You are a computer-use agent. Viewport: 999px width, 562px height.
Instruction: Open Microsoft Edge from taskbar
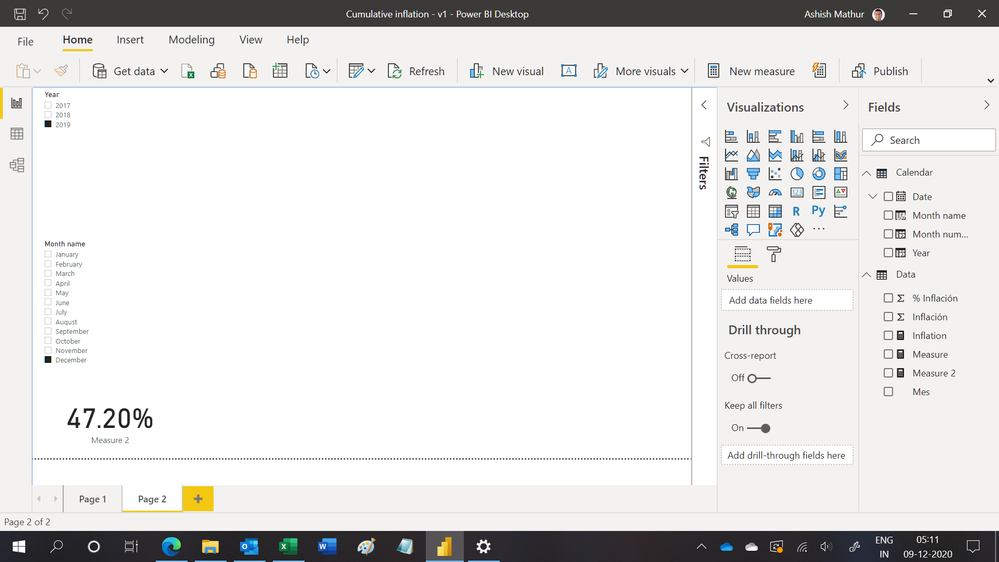click(171, 546)
